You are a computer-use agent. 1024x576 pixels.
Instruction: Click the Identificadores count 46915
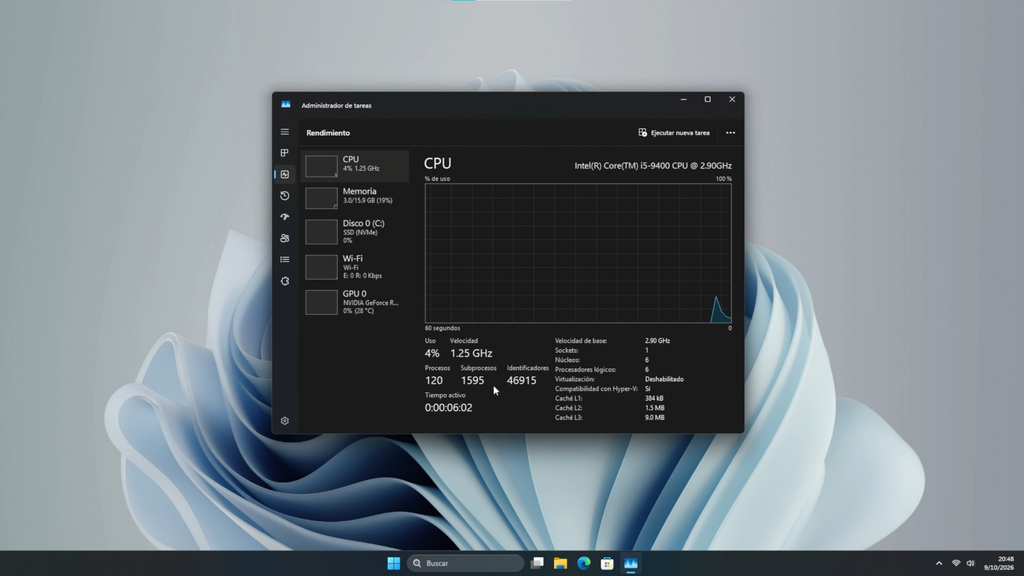point(521,381)
